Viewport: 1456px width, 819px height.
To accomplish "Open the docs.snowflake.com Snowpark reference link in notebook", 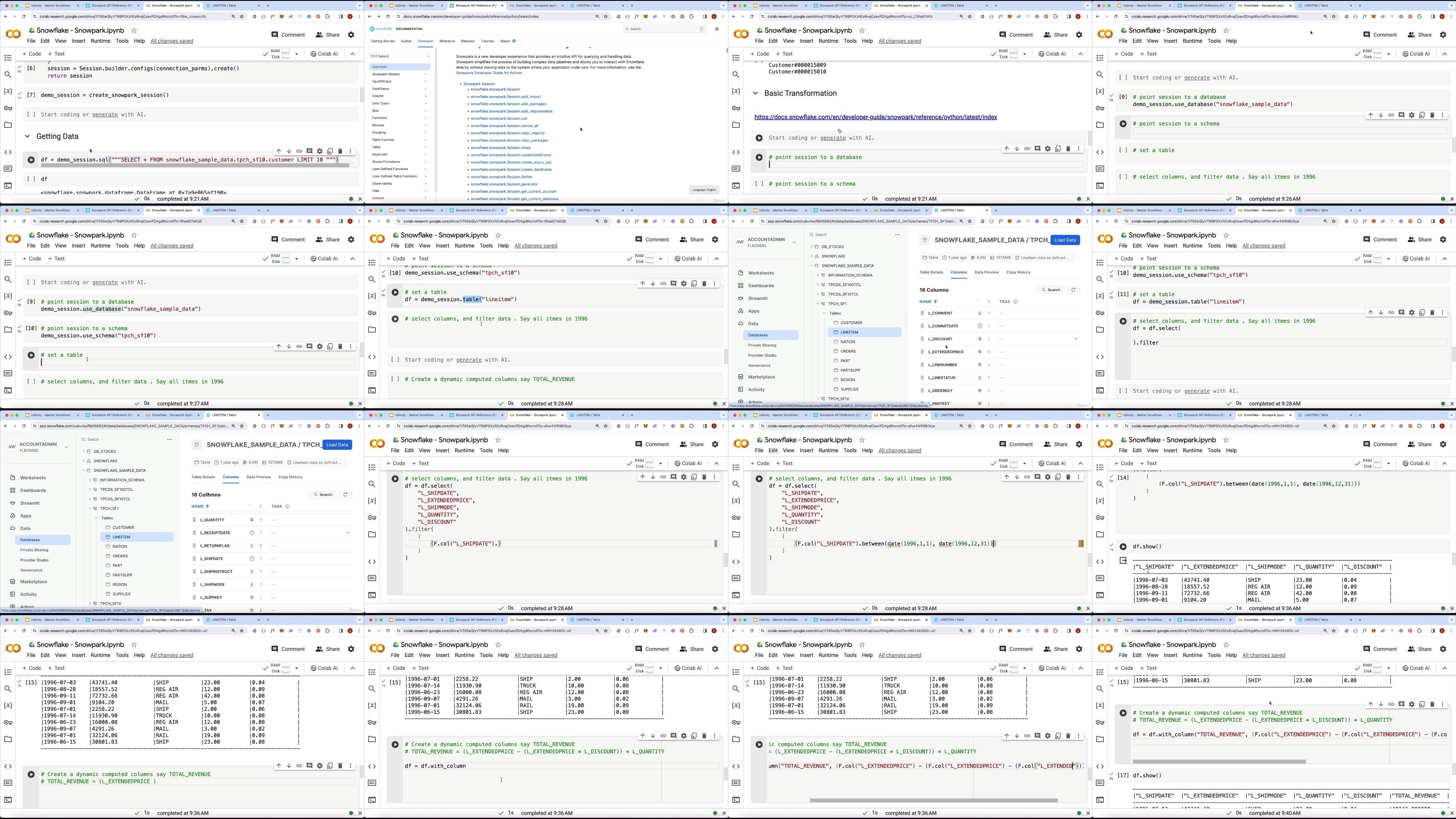I will (875, 117).
